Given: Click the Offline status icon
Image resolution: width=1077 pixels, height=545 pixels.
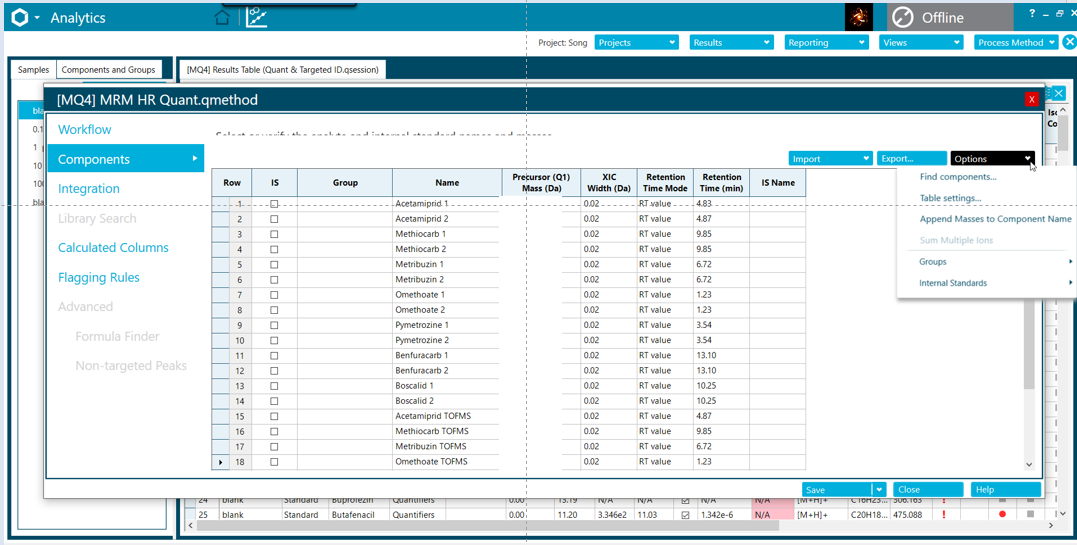Looking at the screenshot, I should point(903,18).
